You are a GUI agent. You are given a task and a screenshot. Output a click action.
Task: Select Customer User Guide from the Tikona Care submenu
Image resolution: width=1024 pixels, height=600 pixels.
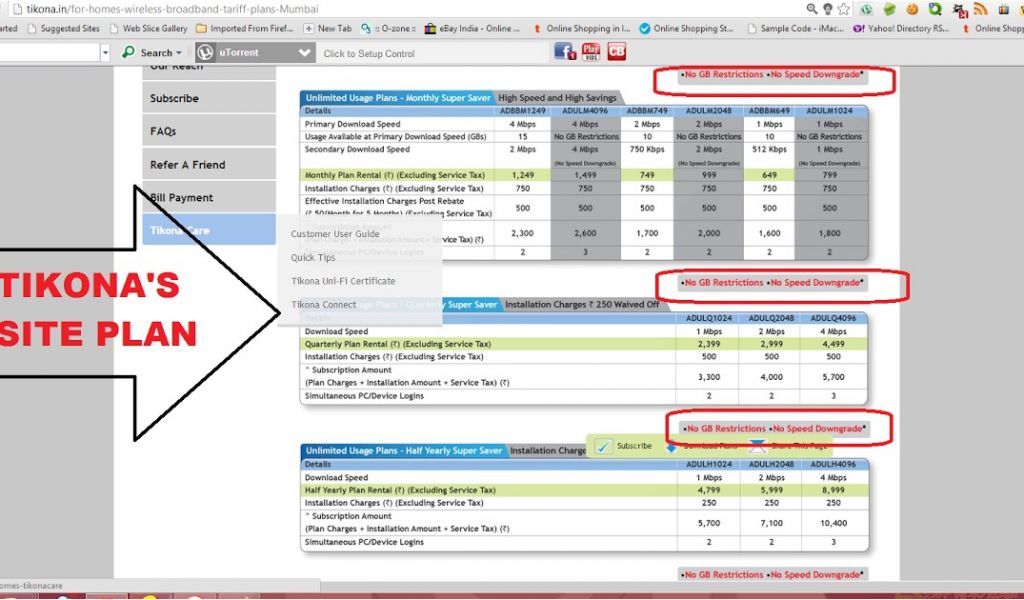335,234
